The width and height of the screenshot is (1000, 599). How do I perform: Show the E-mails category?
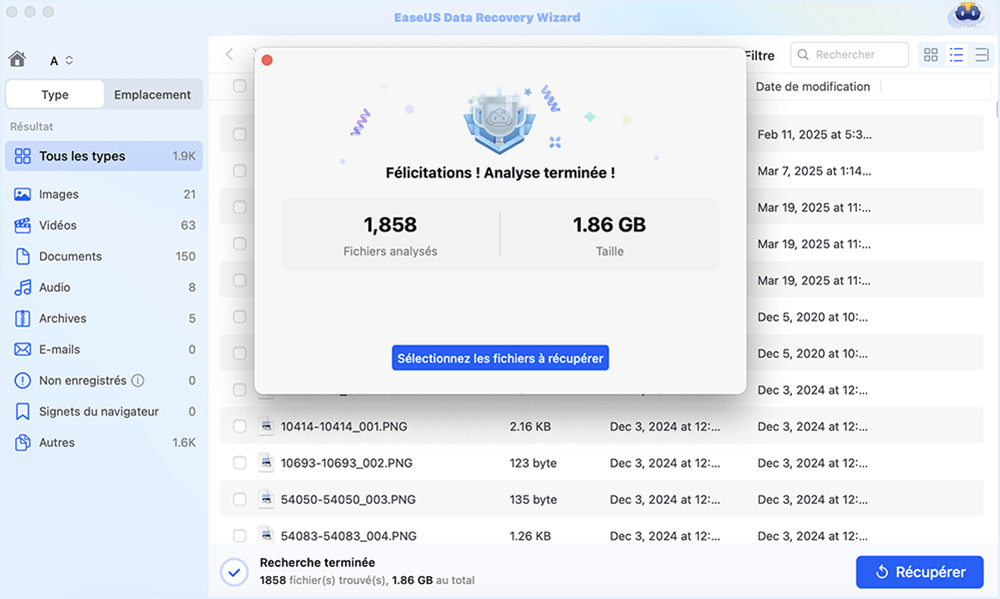[104, 350]
